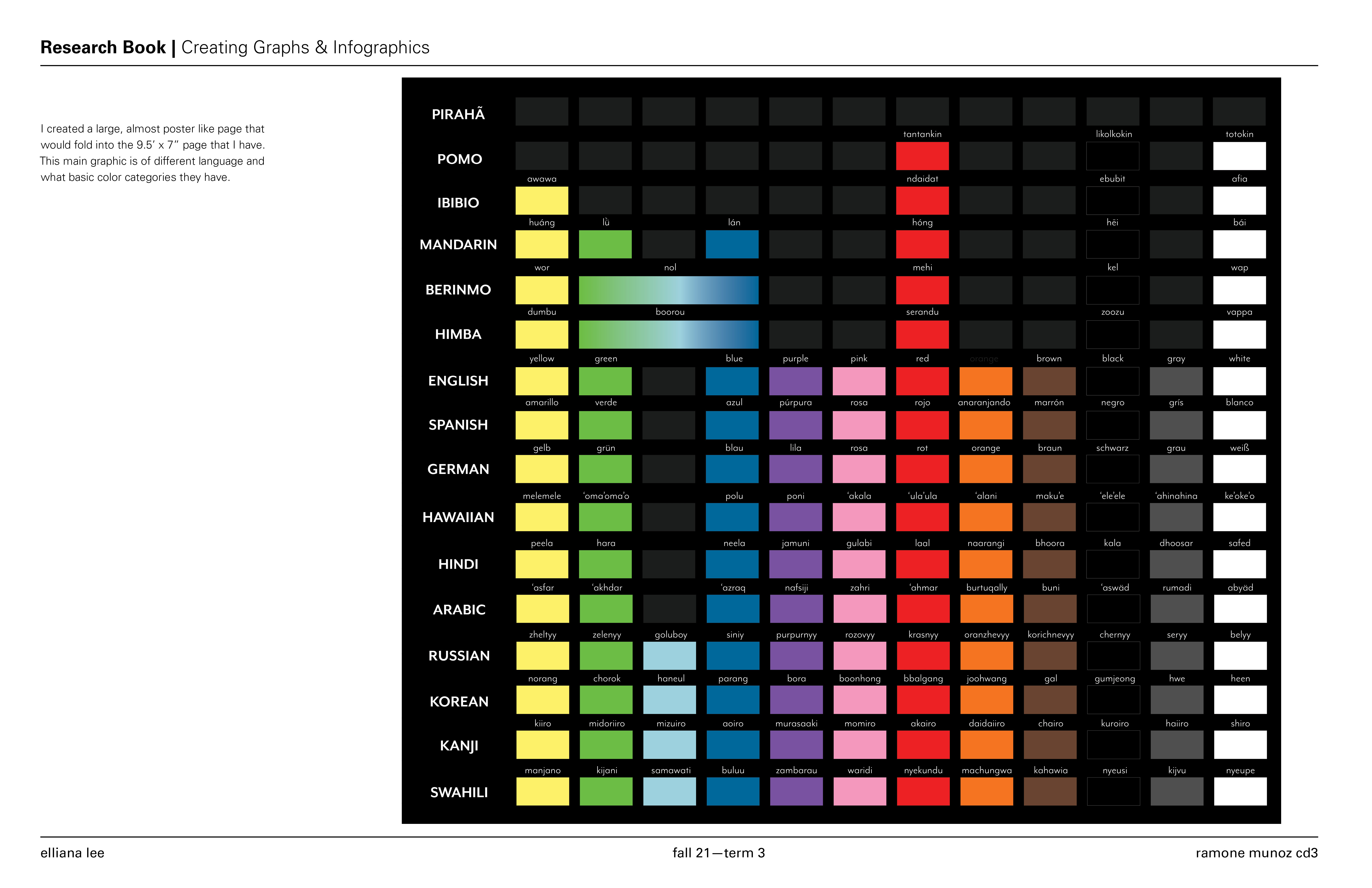Click the brown swatch in the HINDI row
1372x888 pixels.
pos(1049,564)
